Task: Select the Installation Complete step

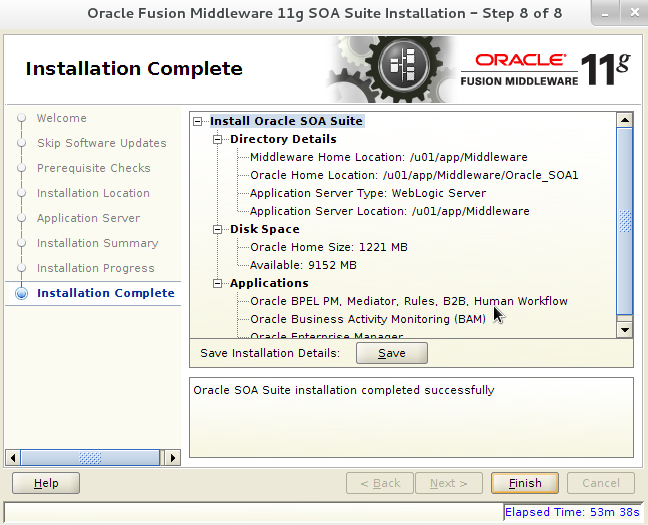Action: pos(106,293)
